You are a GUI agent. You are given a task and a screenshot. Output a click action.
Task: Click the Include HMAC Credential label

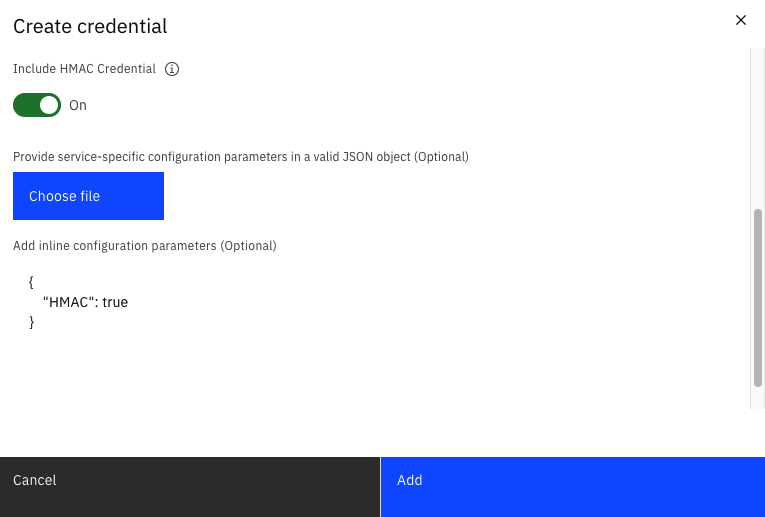[84, 69]
